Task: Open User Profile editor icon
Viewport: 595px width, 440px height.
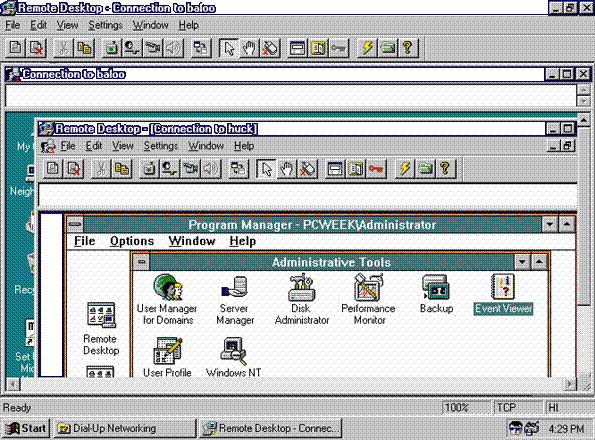Action: [167, 357]
